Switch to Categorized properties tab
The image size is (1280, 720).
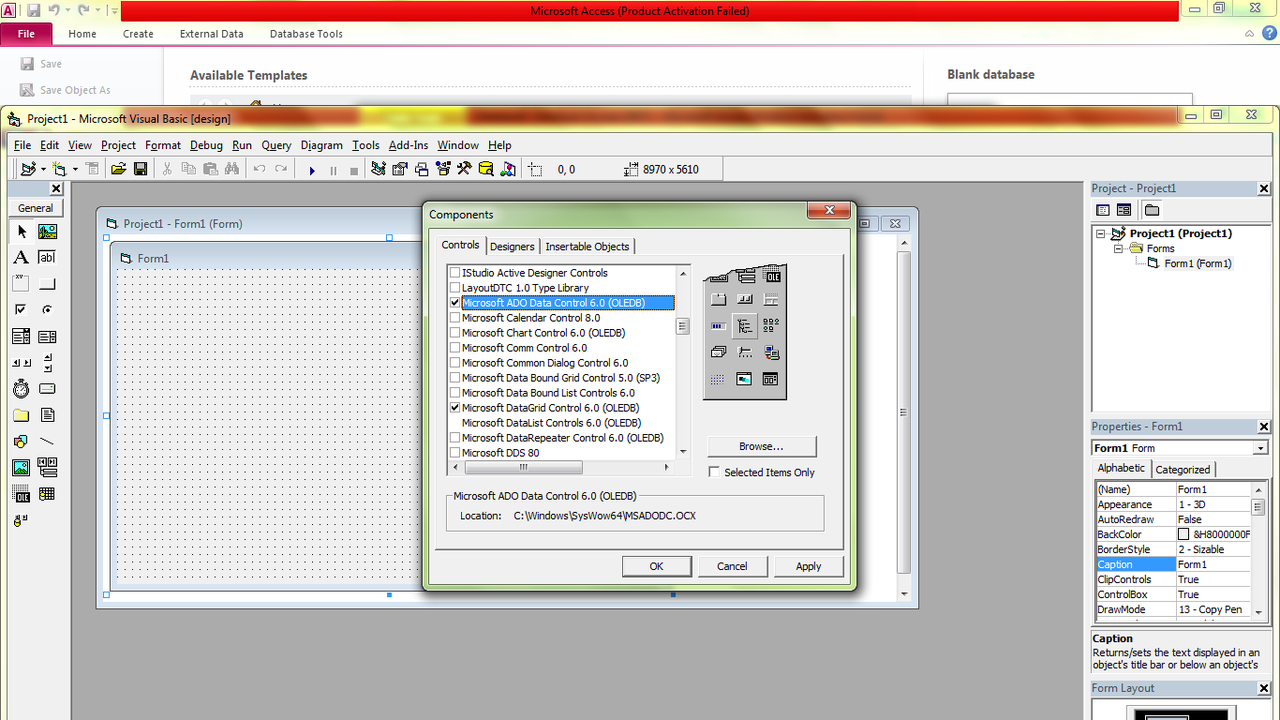tap(1183, 470)
